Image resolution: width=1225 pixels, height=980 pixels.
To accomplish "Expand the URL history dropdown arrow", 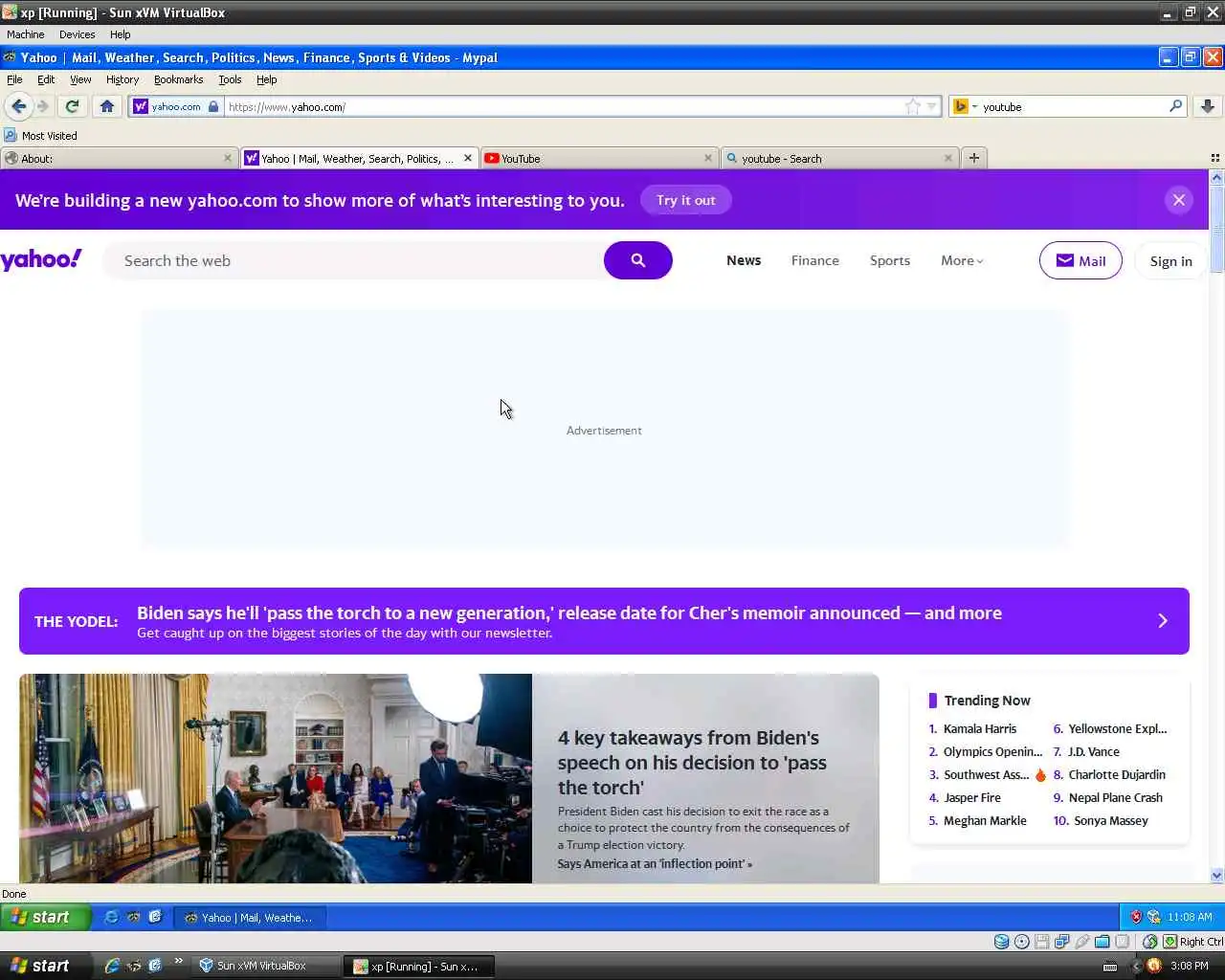I will [x=931, y=106].
